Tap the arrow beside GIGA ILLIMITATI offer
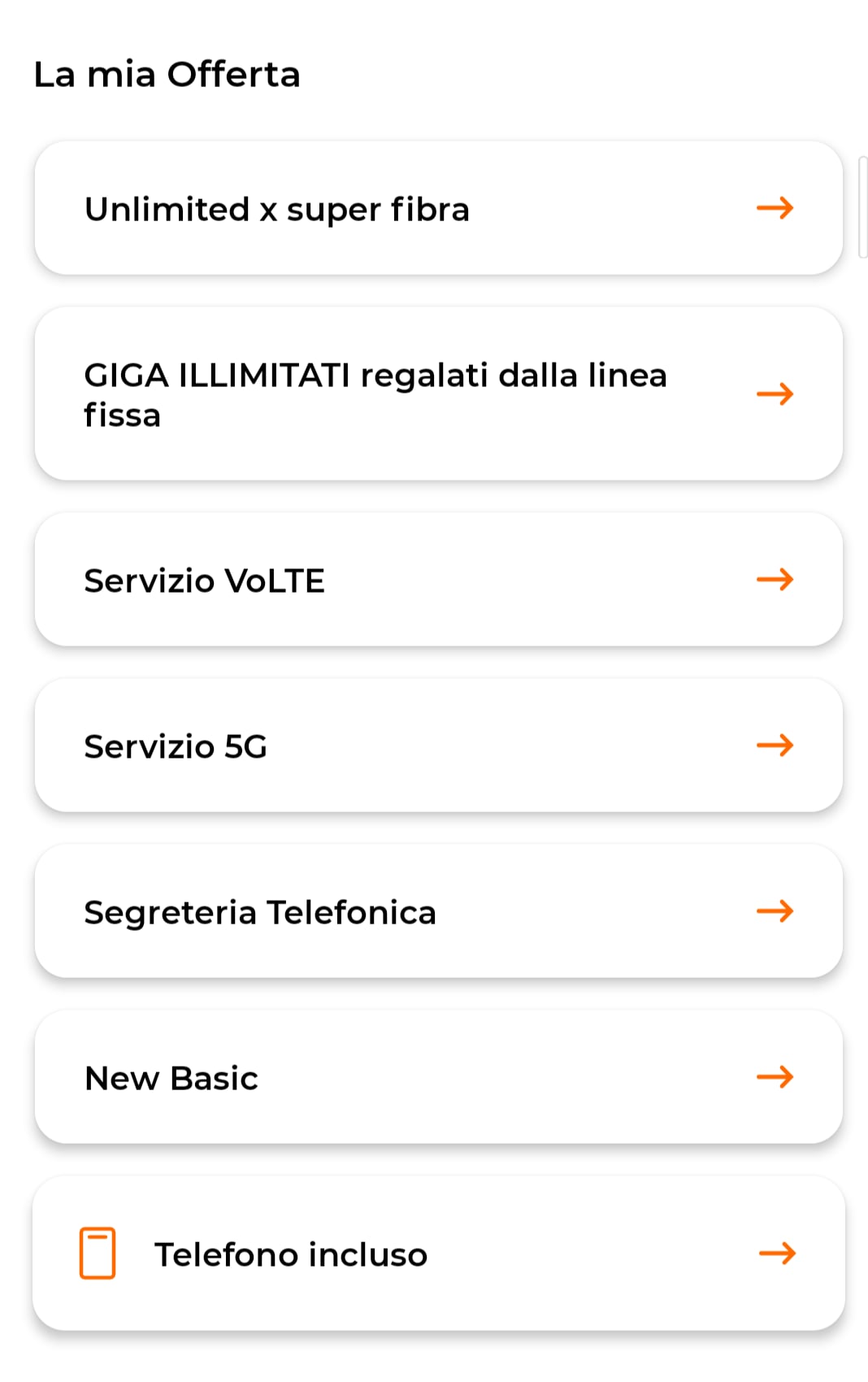The height and width of the screenshot is (1382, 868). point(775,394)
